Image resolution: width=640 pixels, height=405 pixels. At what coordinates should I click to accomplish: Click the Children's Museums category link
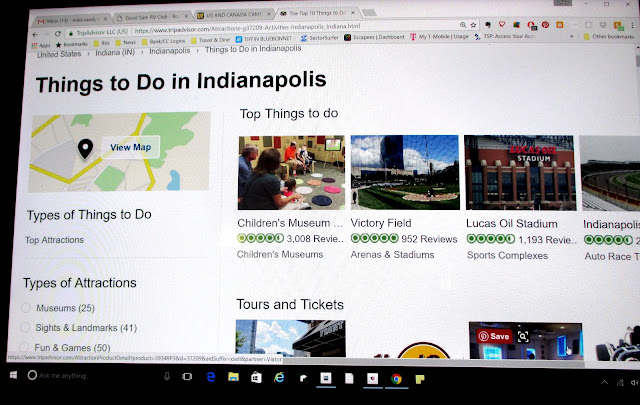[280, 255]
